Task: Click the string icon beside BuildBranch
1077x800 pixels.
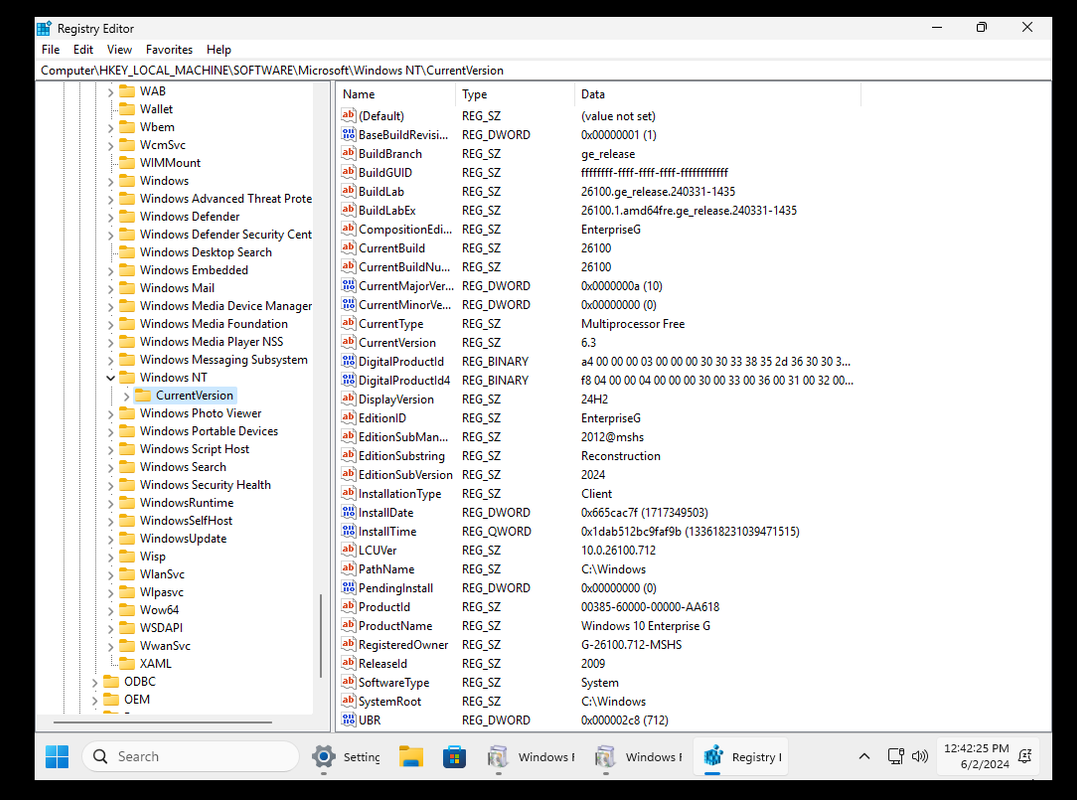Action: coord(348,153)
